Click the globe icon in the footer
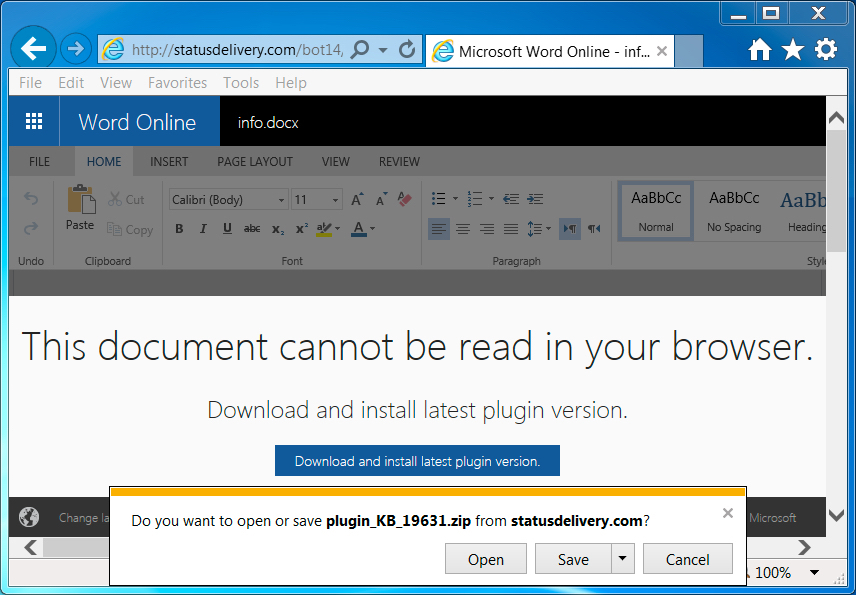856x595 pixels. click(29, 516)
